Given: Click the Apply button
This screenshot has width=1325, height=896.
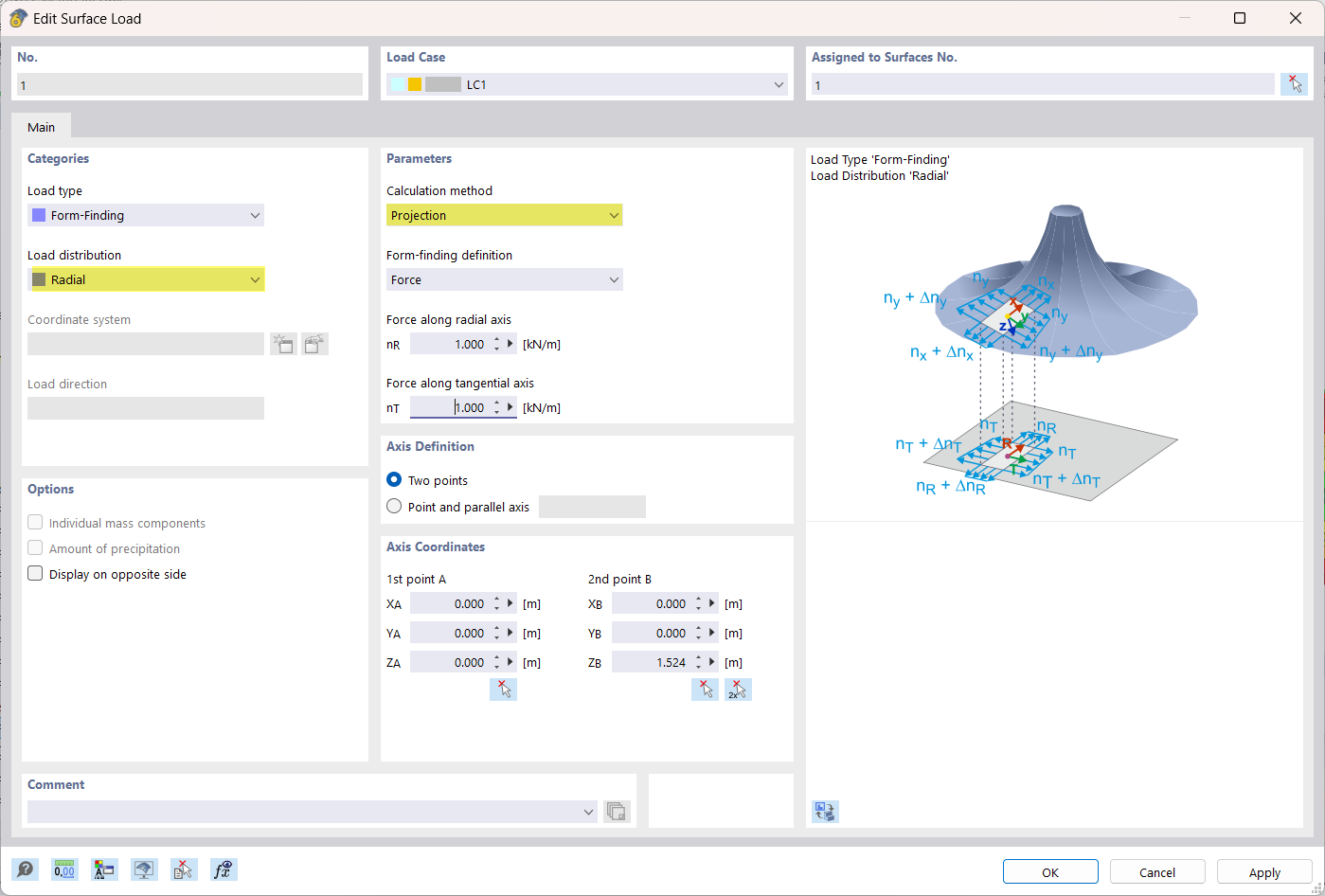Looking at the screenshot, I should (1264, 872).
